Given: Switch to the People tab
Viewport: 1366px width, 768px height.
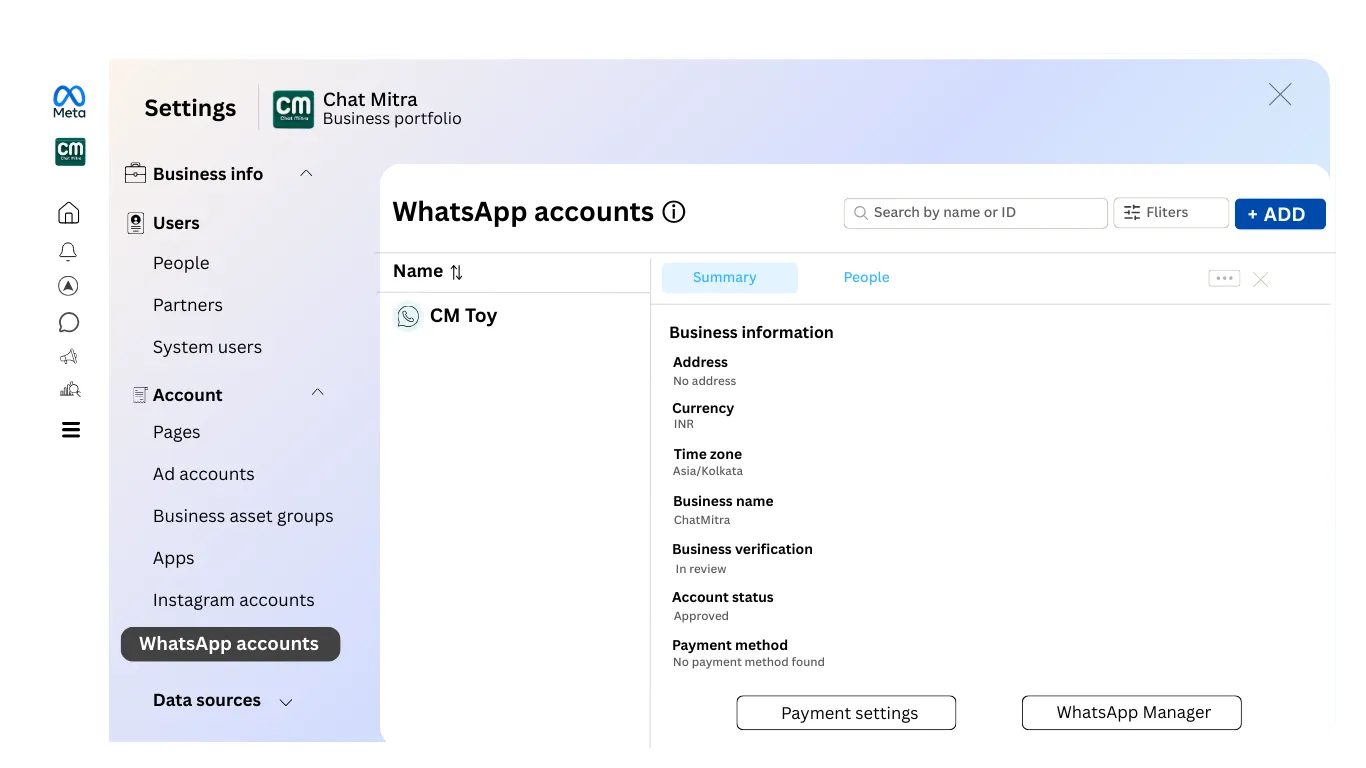Looking at the screenshot, I should pyautogui.click(x=866, y=277).
